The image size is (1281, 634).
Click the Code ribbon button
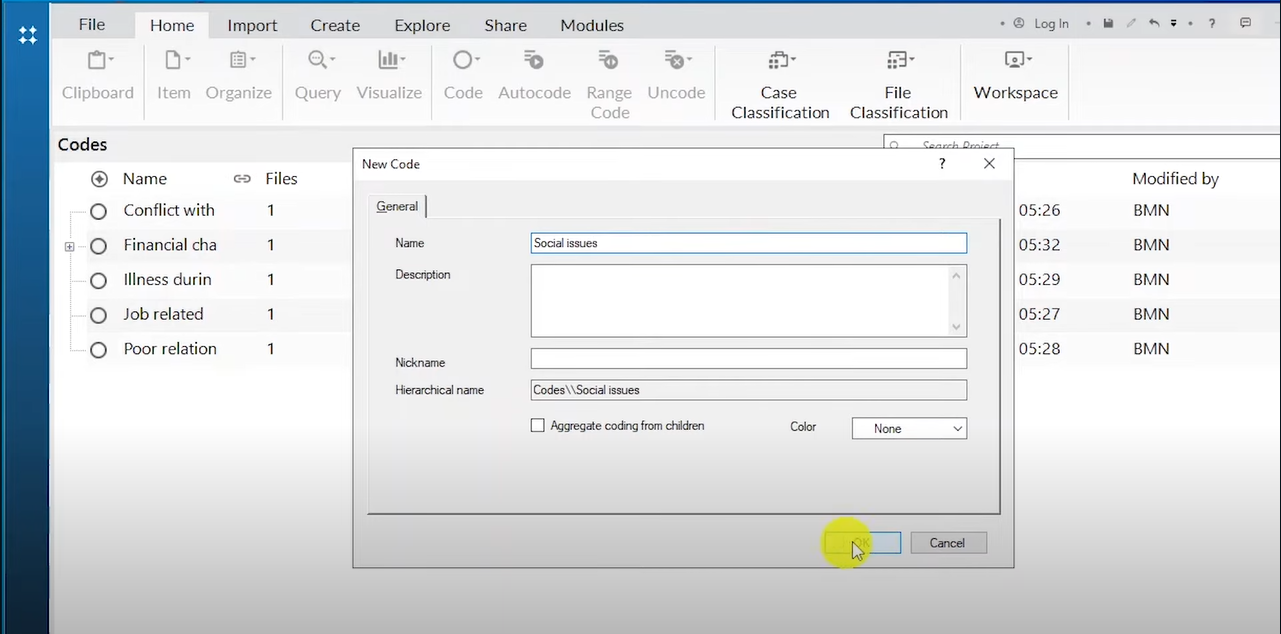463,75
